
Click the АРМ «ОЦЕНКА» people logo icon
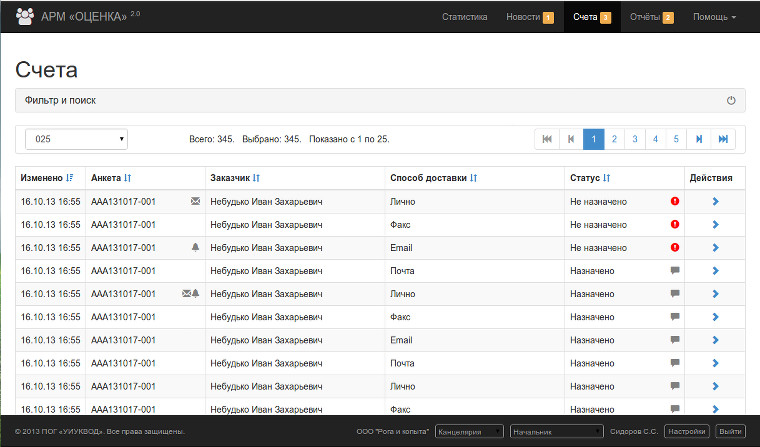tap(25, 16)
